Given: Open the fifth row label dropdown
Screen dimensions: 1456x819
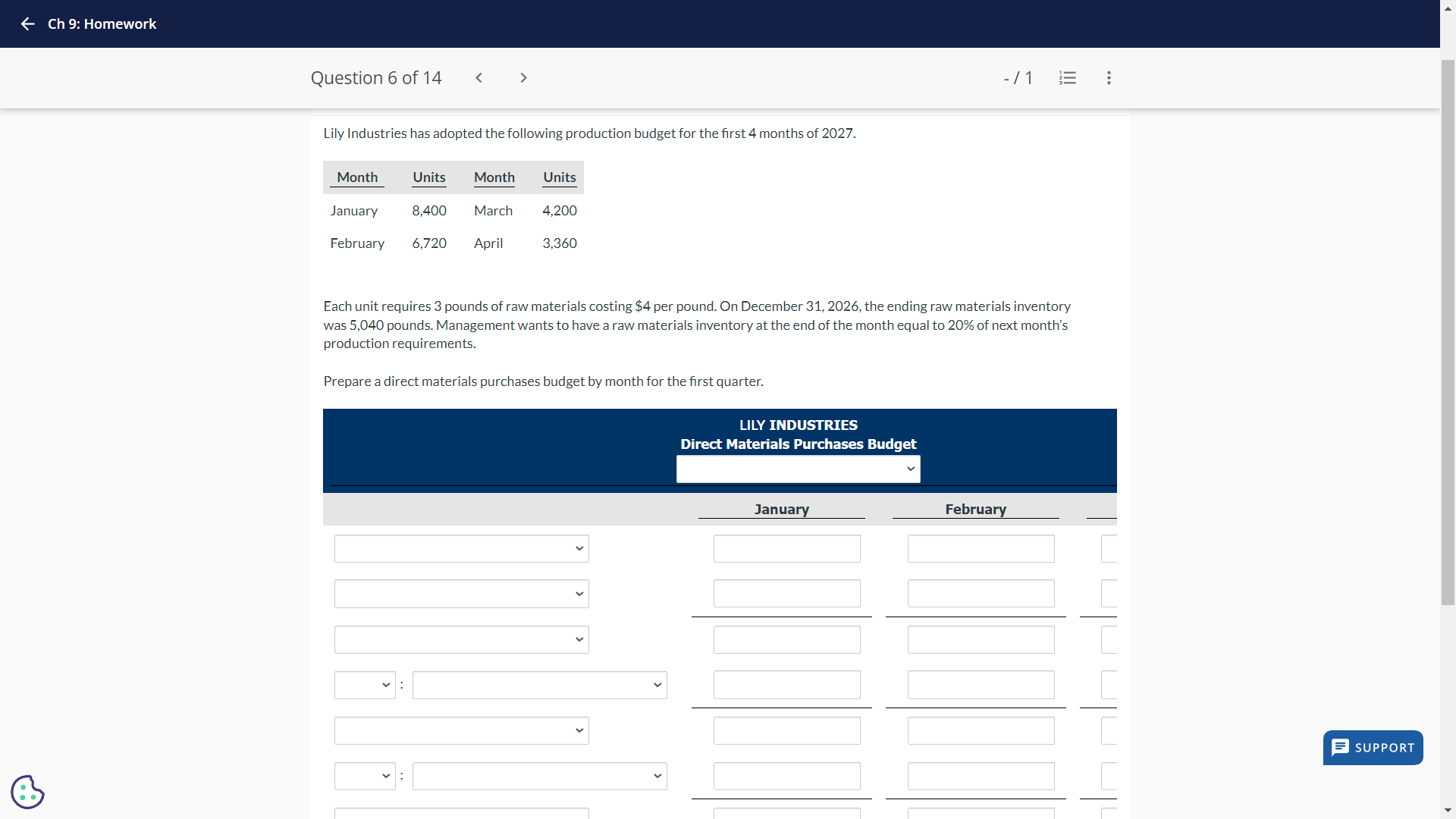Looking at the screenshot, I should point(461,731).
